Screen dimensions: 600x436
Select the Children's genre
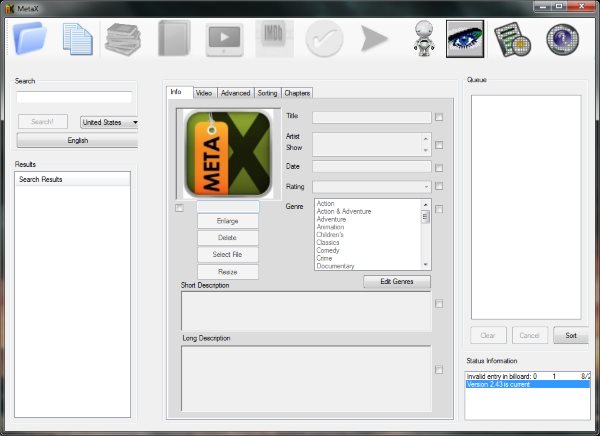click(330, 235)
